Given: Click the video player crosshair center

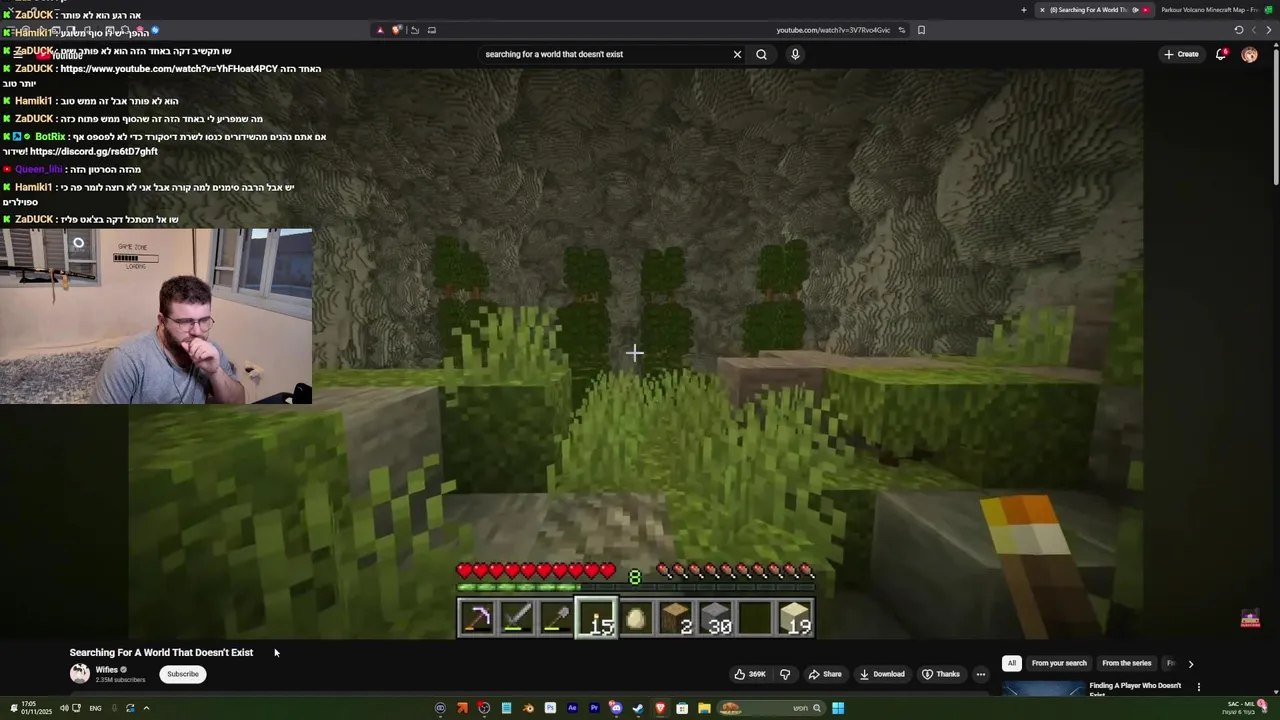Looking at the screenshot, I should tap(634, 352).
